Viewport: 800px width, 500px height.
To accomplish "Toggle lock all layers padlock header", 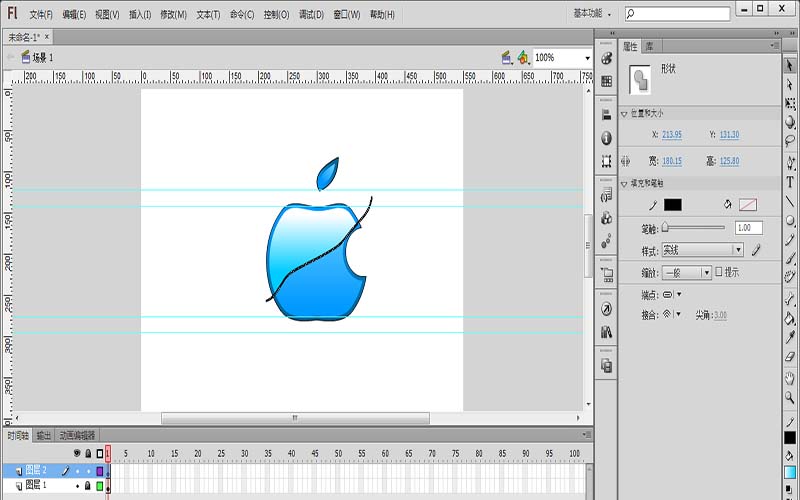I will (88, 453).
